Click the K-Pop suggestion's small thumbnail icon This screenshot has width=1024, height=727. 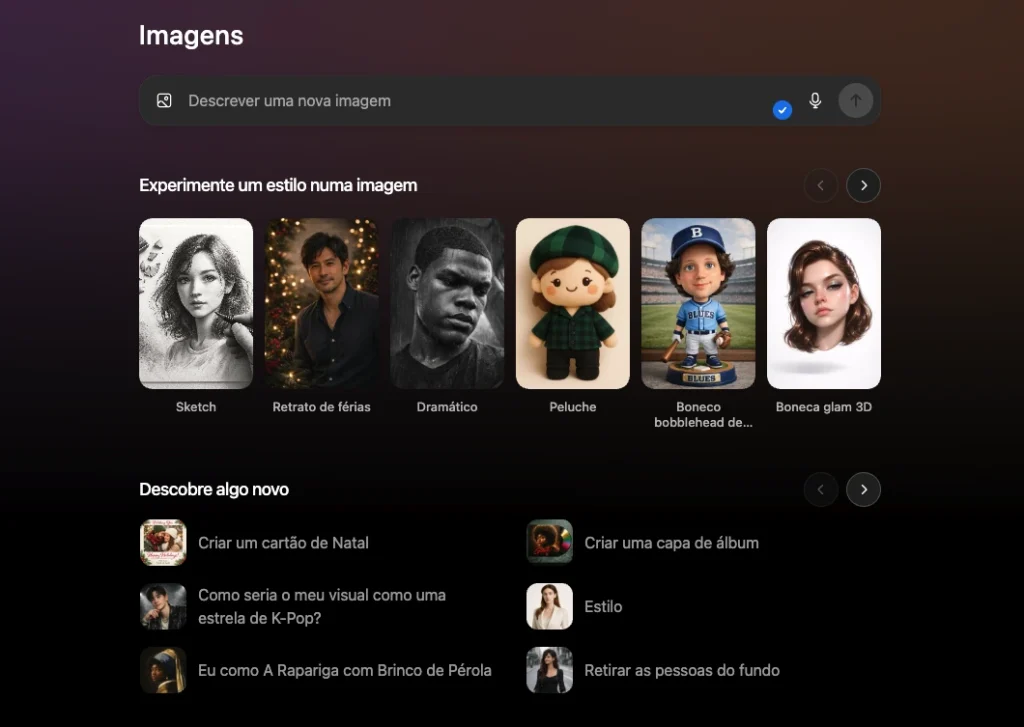tap(163, 606)
